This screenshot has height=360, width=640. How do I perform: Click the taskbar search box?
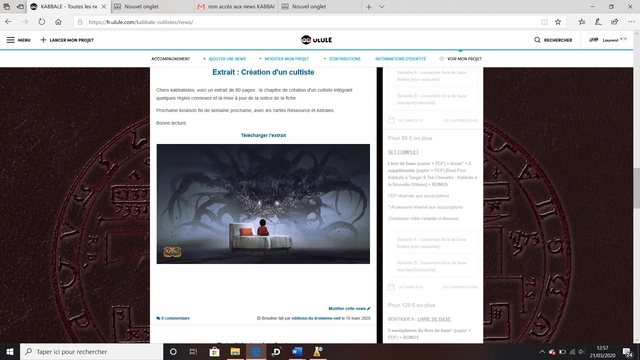pyautogui.click(x=91, y=351)
